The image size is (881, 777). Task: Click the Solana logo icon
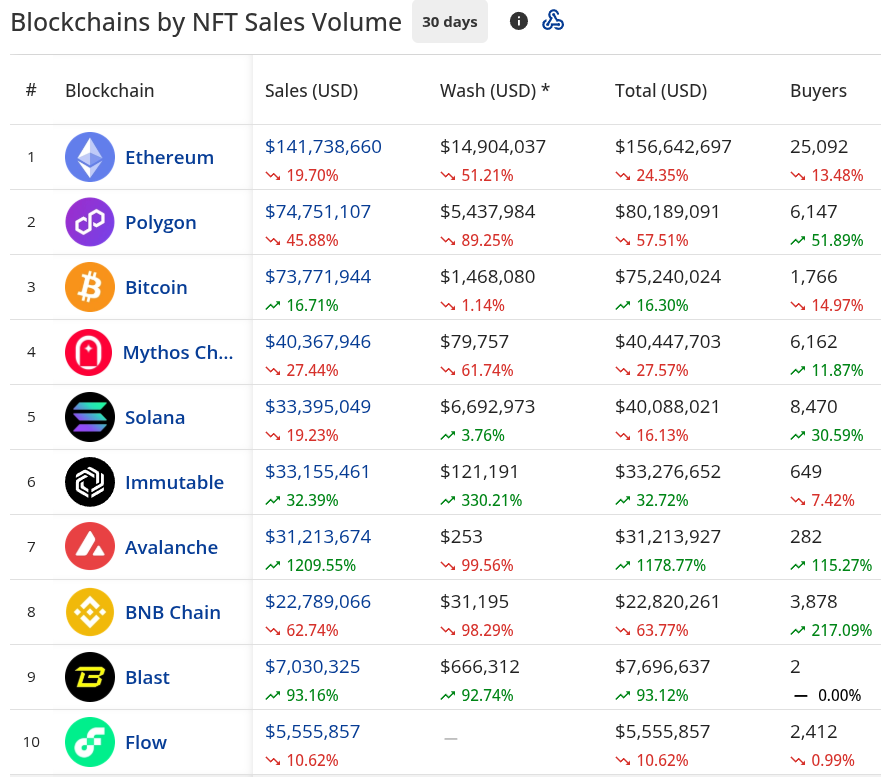pyautogui.click(x=90, y=417)
